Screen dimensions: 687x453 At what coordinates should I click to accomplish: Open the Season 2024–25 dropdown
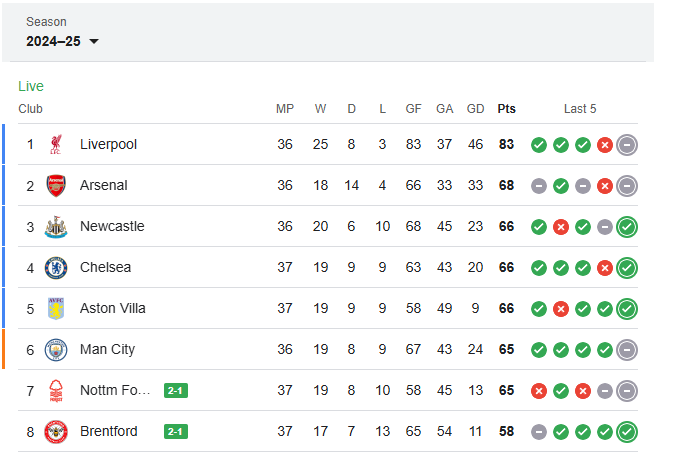62,41
